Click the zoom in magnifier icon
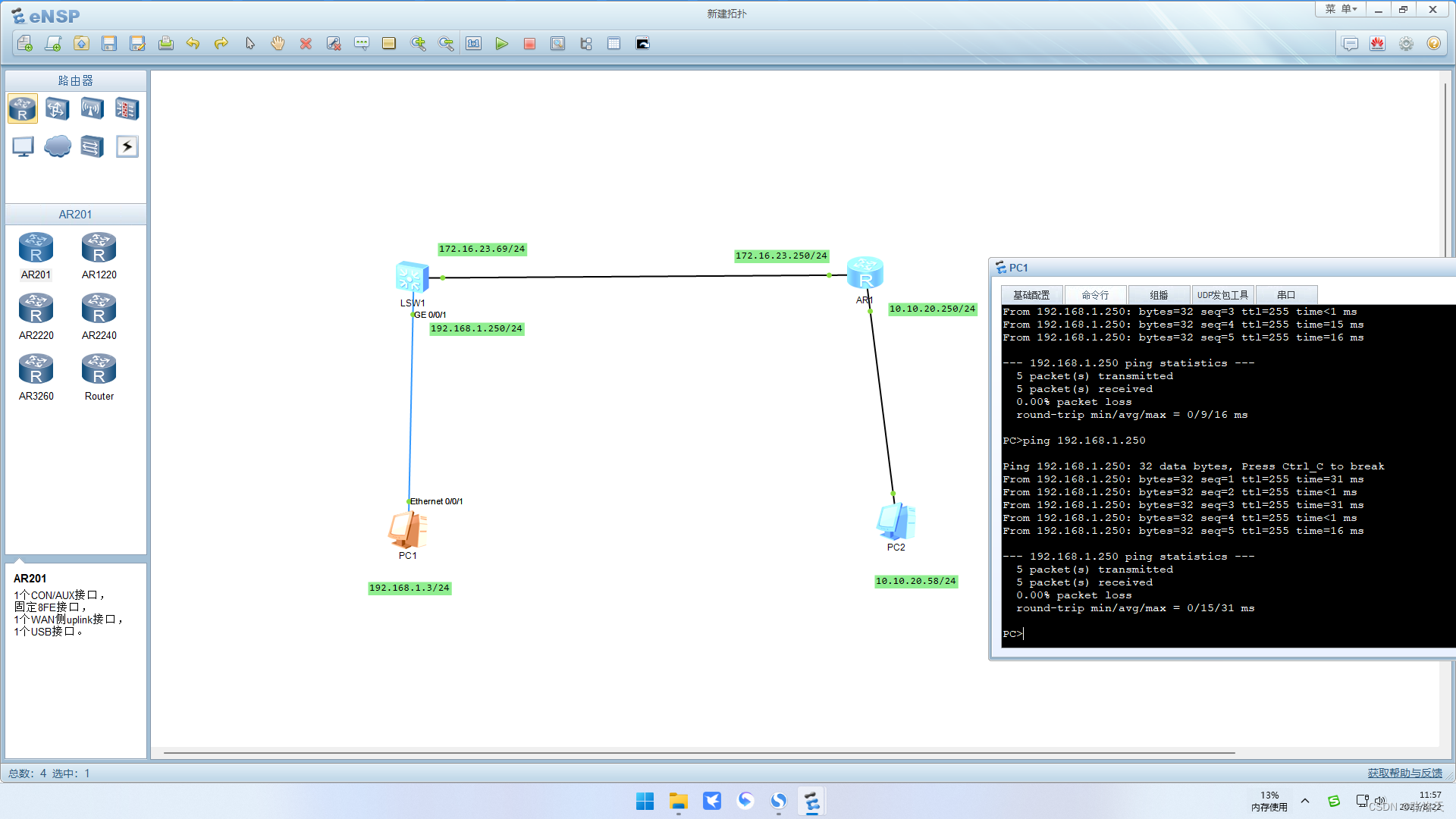This screenshot has height=819, width=1456. coord(418,44)
